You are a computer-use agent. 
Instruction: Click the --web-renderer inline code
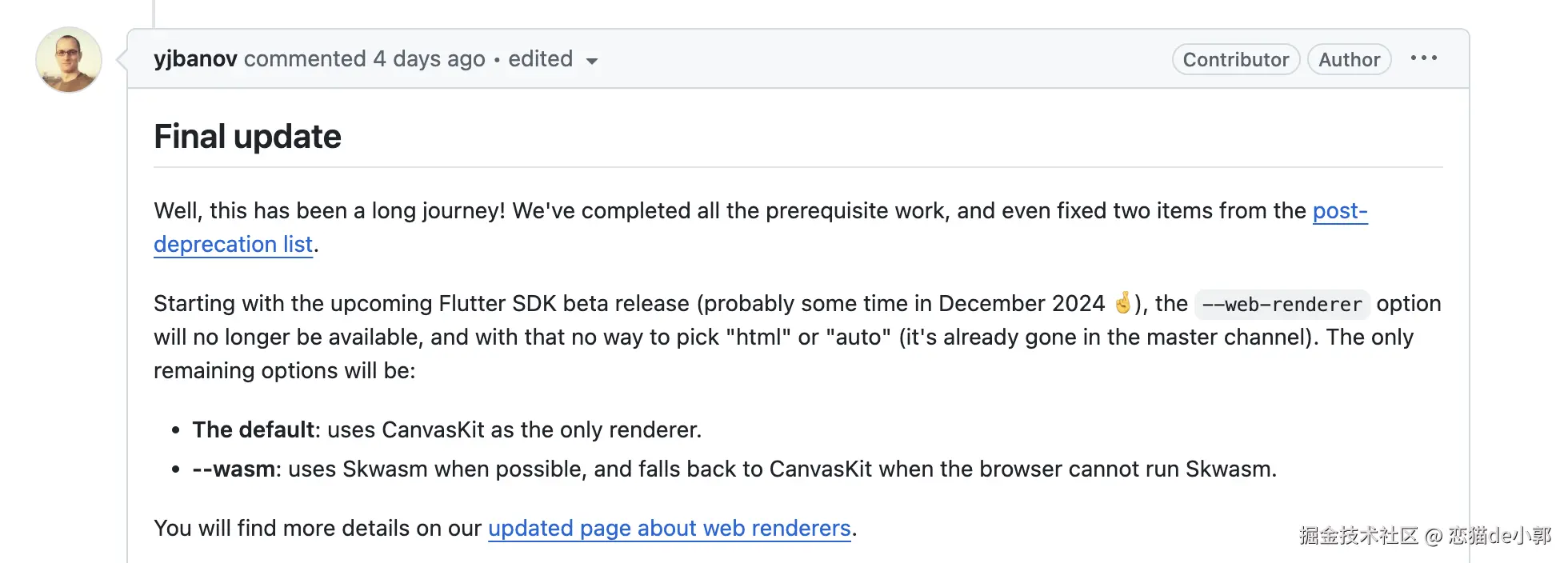(1282, 305)
